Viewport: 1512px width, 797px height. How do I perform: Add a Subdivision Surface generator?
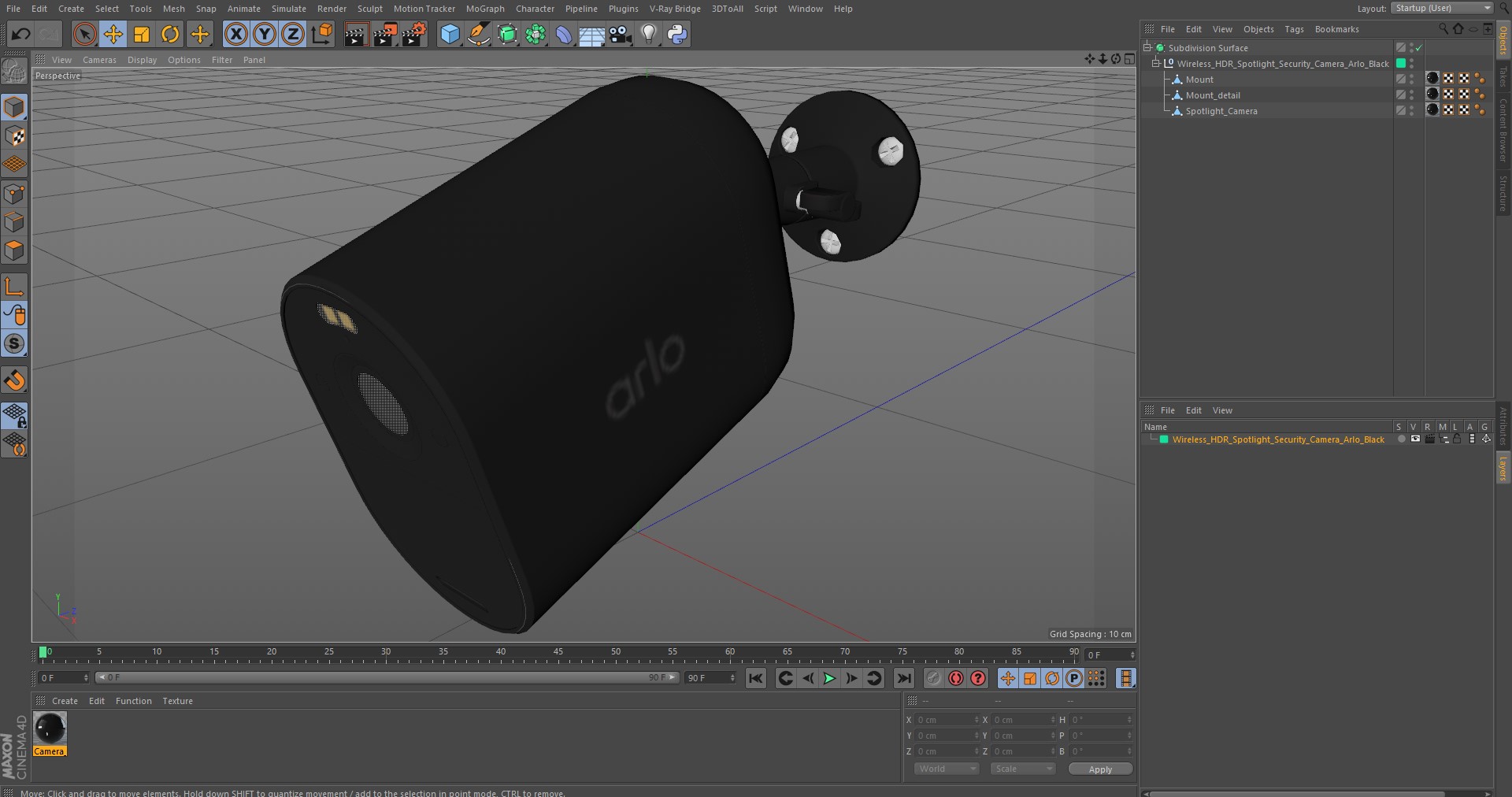[x=507, y=34]
